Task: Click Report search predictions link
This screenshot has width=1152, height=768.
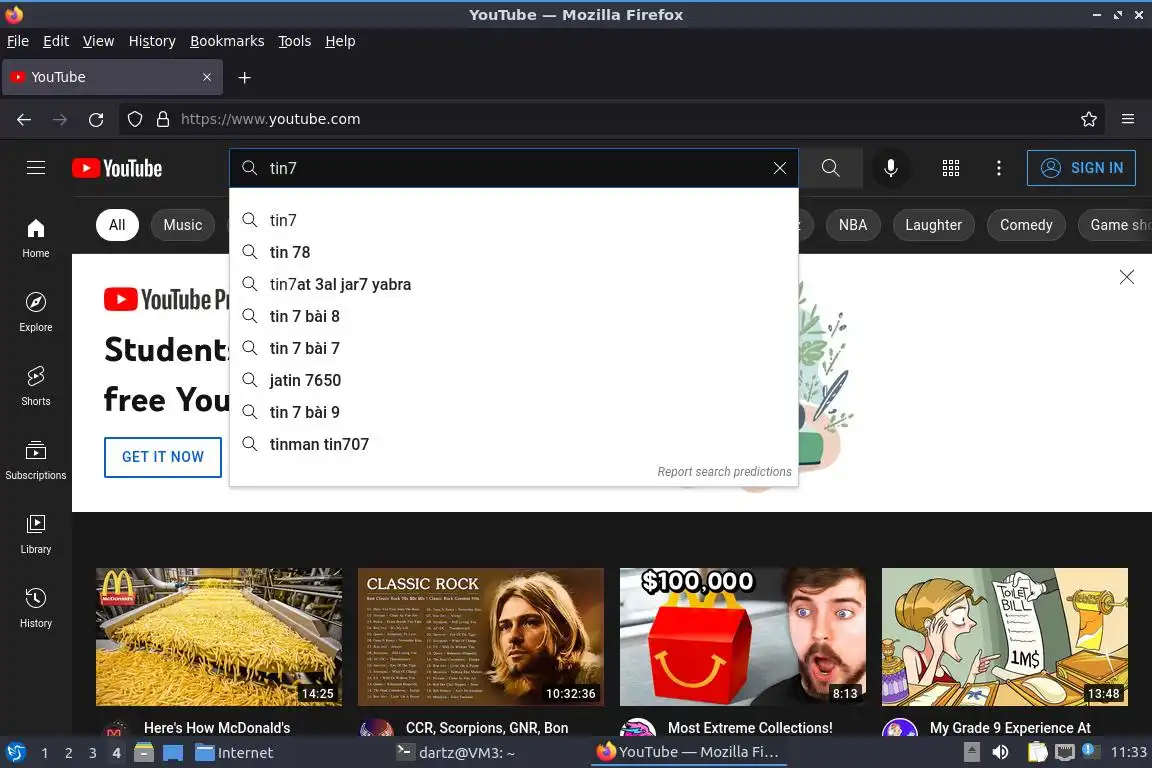Action: pyautogui.click(x=724, y=472)
